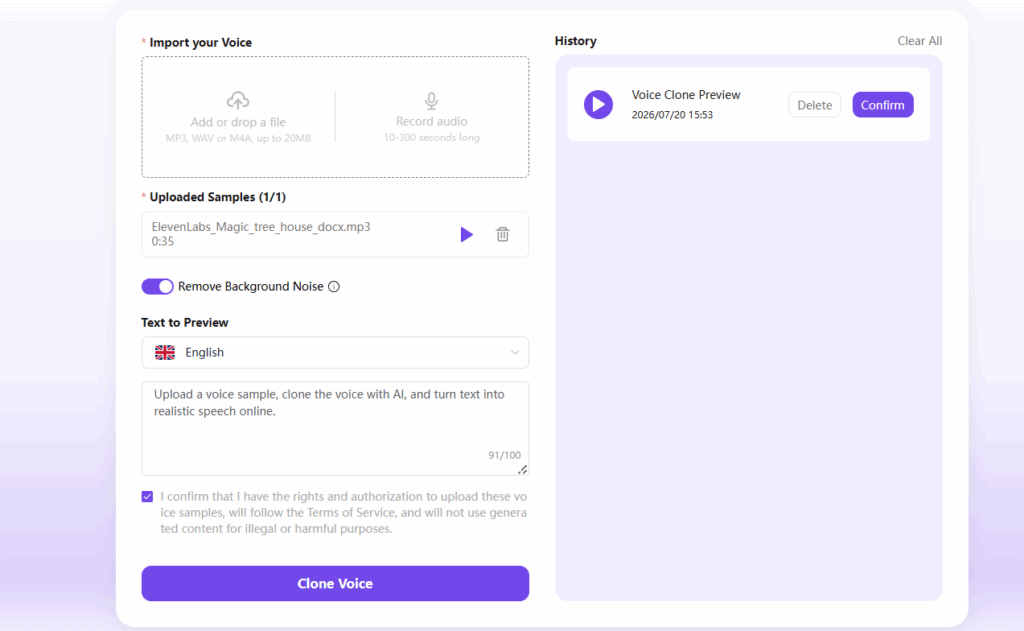1024x631 pixels.
Task: Delete the uploaded sample with trash icon
Action: click(x=502, y=234)
